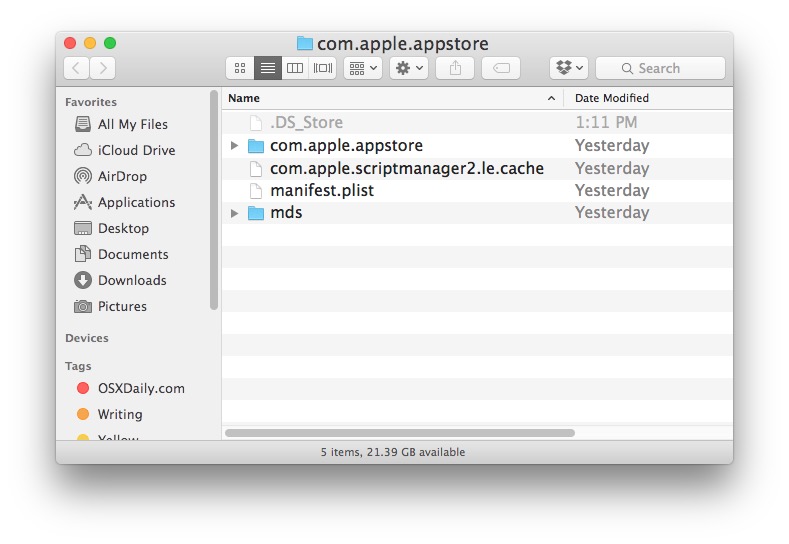Open the Action gear dropdown menu
Image resolution: width=789 pixels, height=544 pixels.
point(409,68)
